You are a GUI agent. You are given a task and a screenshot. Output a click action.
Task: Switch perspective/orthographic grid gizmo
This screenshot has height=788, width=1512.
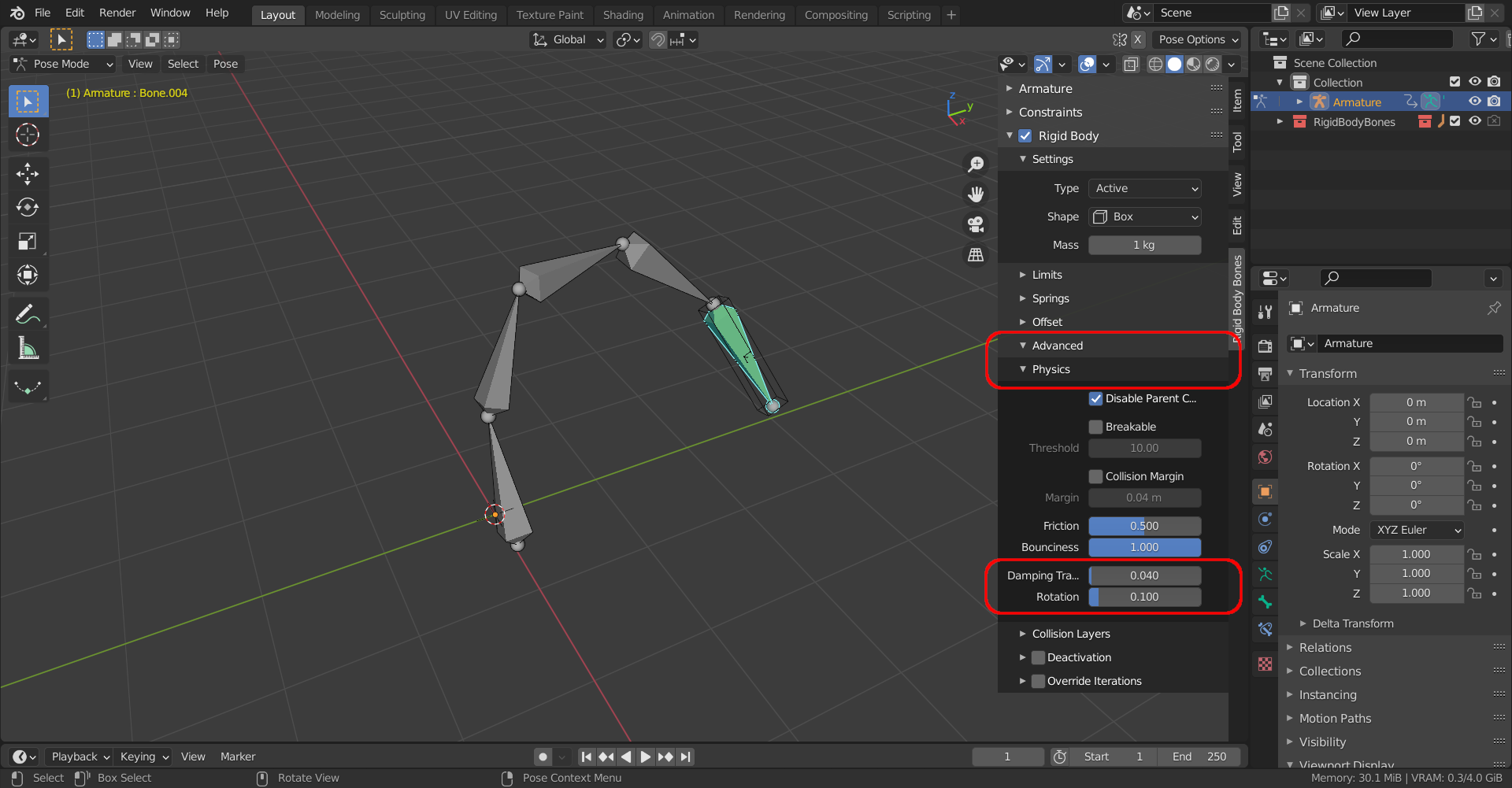(976, 255)
